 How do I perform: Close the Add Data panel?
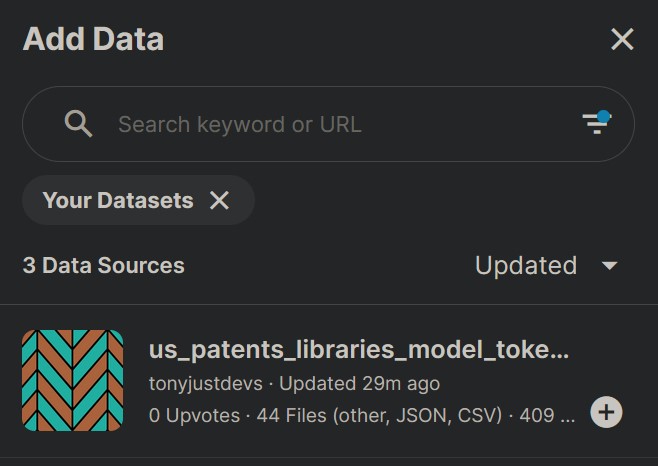tap(622, 39)
